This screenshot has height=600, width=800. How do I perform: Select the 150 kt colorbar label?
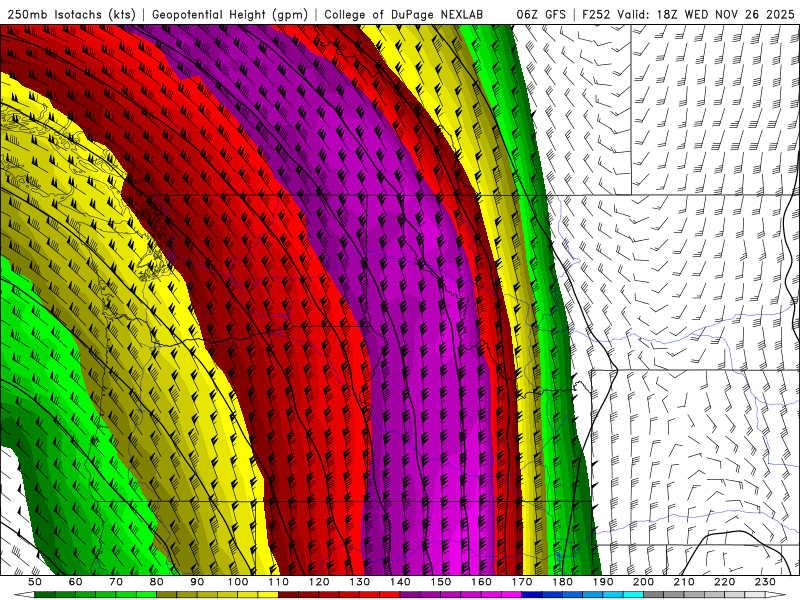pyautogui.click(x=441, y=582)
